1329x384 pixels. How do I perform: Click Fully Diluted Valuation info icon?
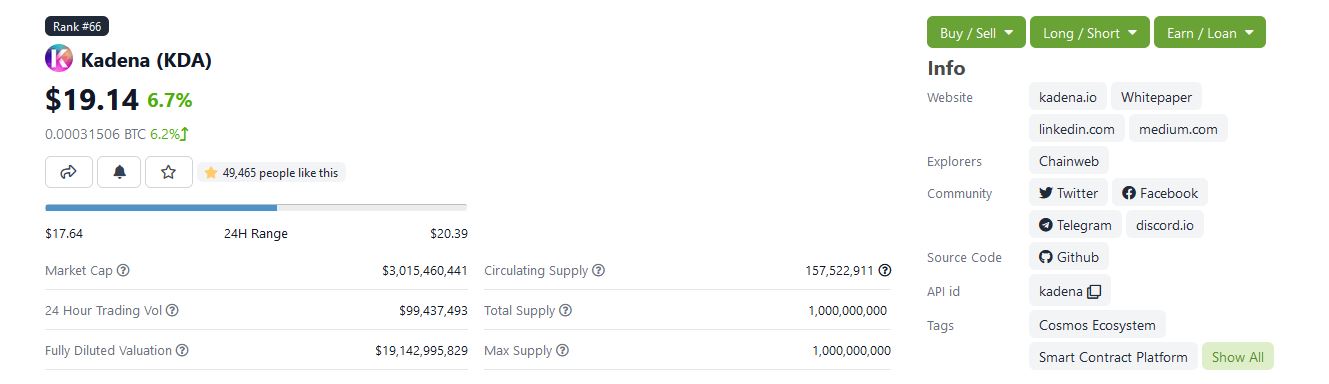pos(182,350)
